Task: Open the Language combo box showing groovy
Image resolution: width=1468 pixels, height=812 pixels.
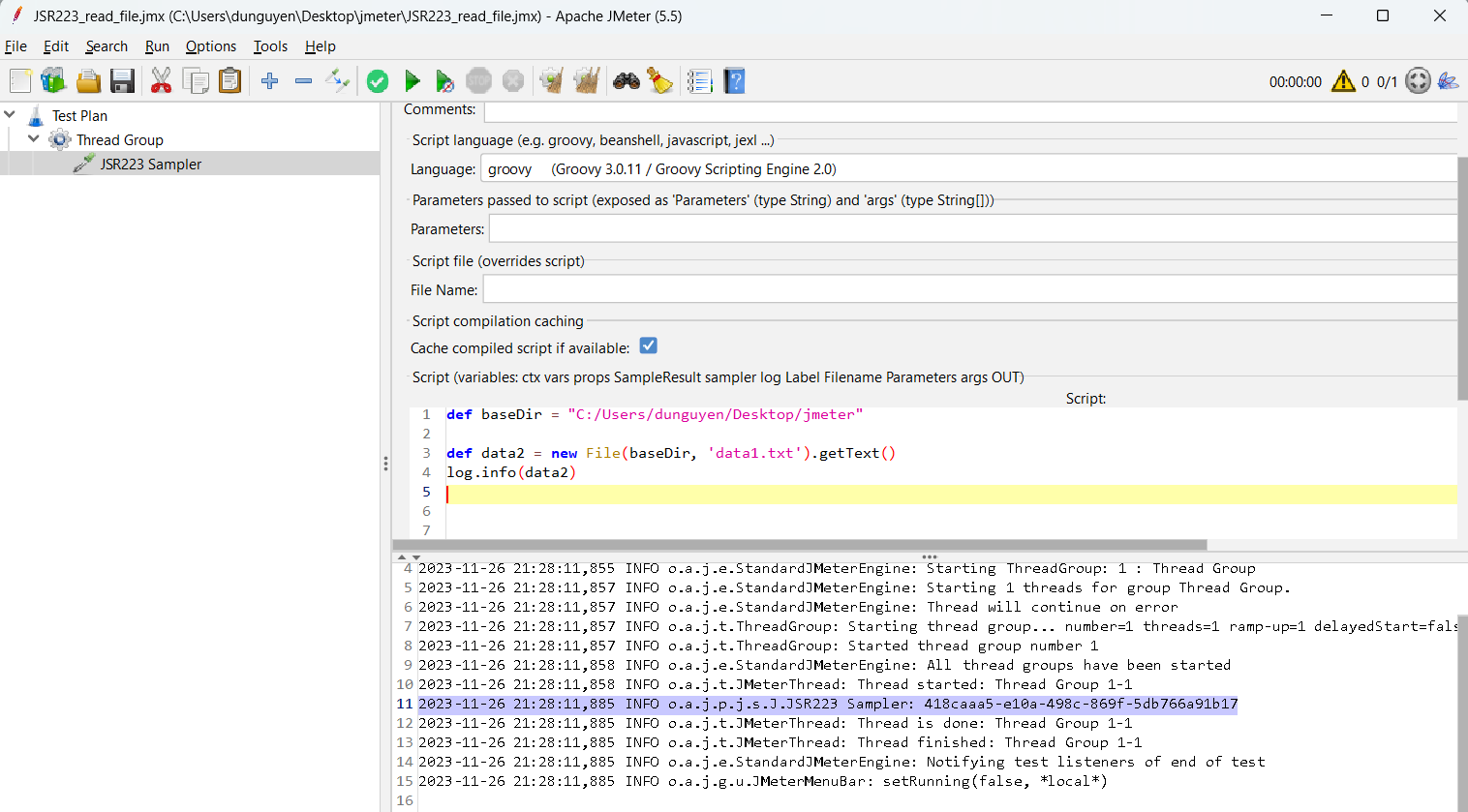Action: 968,169
